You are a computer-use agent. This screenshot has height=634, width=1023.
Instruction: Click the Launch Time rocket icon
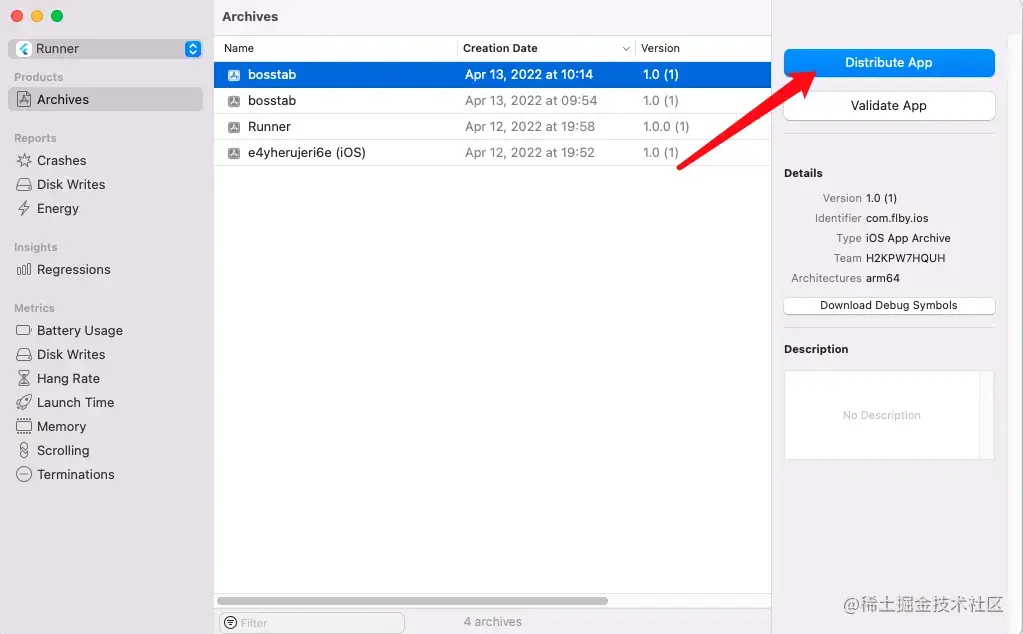23,402
